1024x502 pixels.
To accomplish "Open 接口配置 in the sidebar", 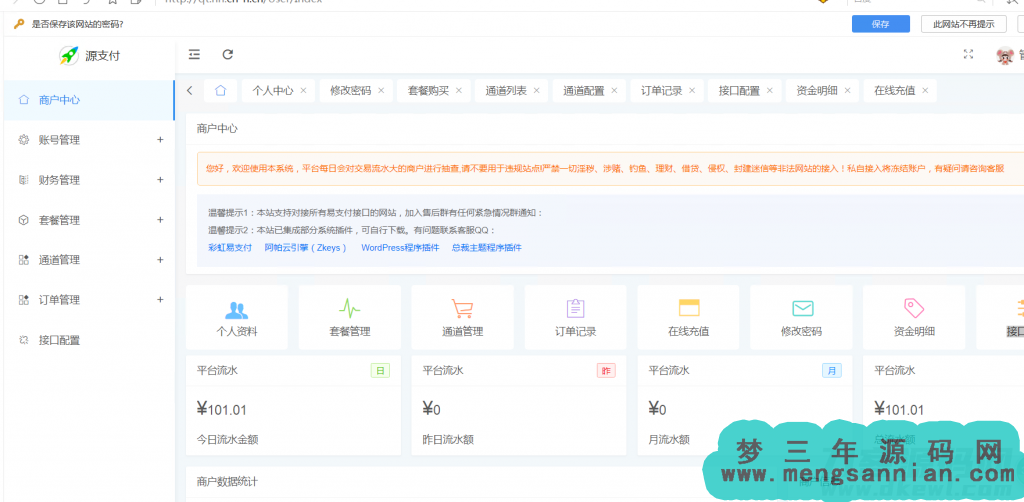I will 89,340.
